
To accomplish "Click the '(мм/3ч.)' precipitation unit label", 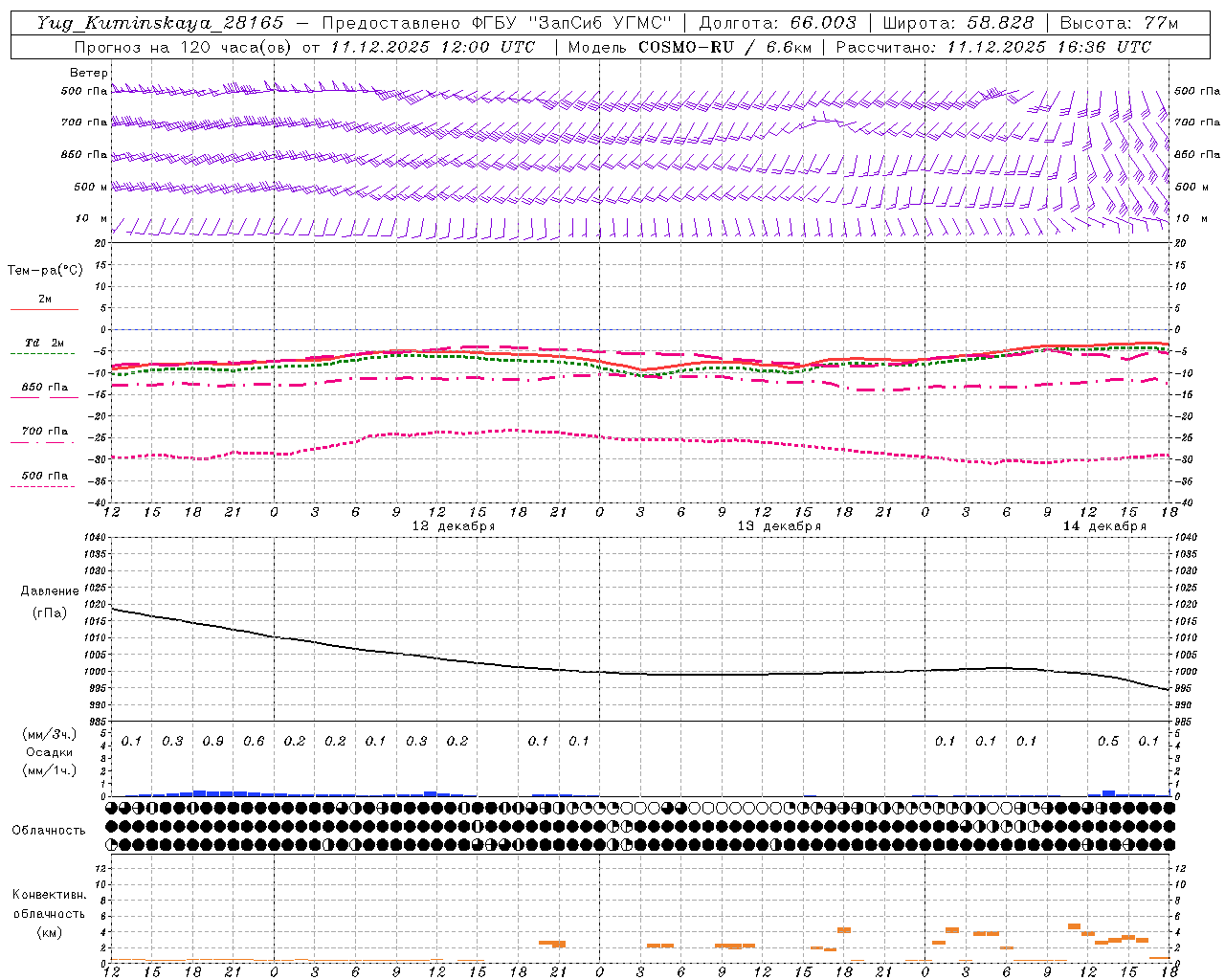I will 50,734.
